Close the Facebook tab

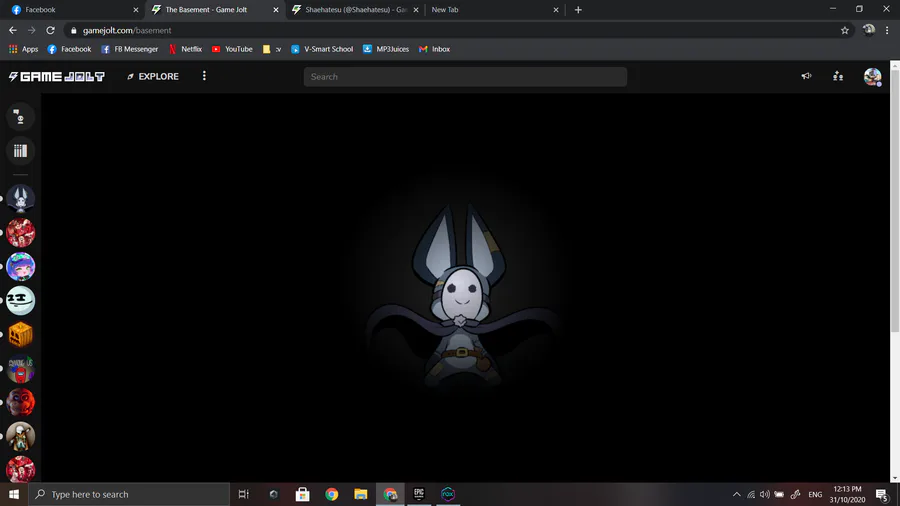136,10
